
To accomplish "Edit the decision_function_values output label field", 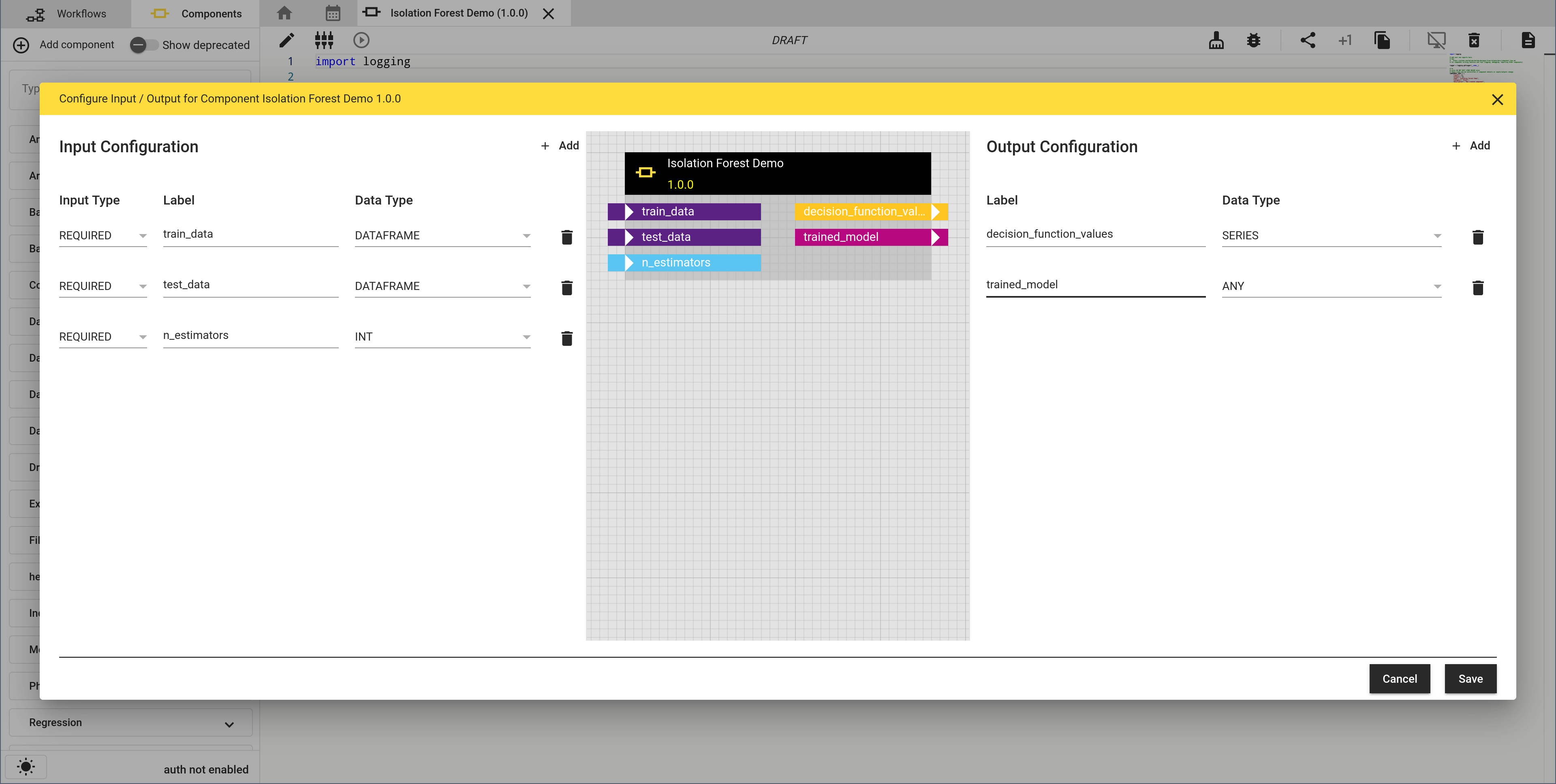I will 1095,234.
